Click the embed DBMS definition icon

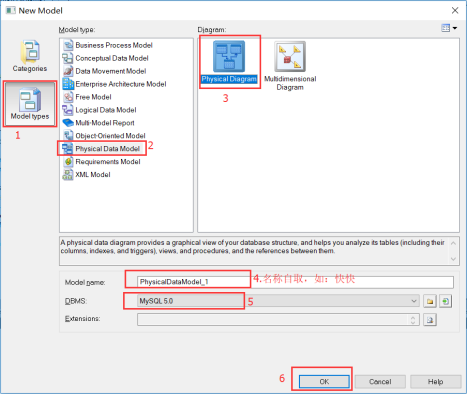[446, 301]
